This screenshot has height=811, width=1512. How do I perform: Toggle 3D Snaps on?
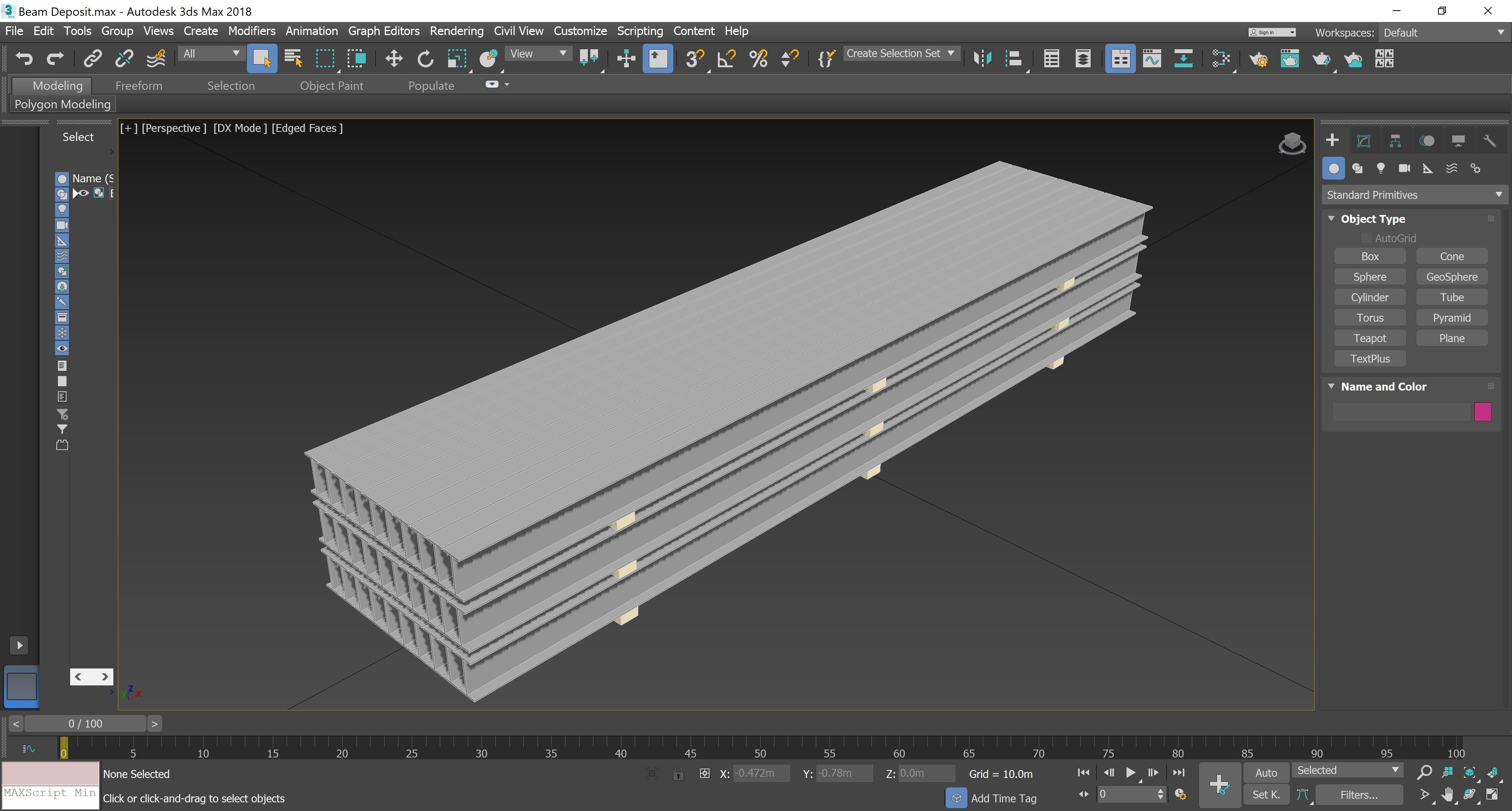[x=695, y=59]
